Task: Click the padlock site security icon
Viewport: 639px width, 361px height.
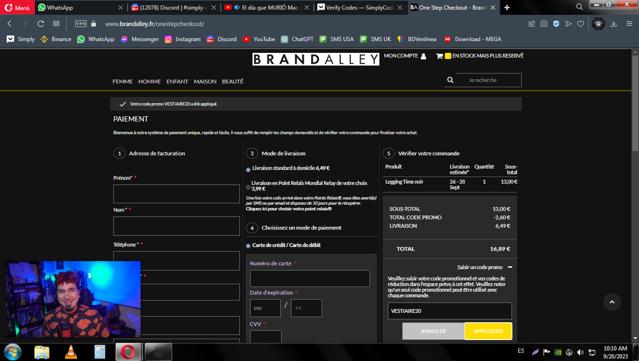Action: tap(93, 24)
